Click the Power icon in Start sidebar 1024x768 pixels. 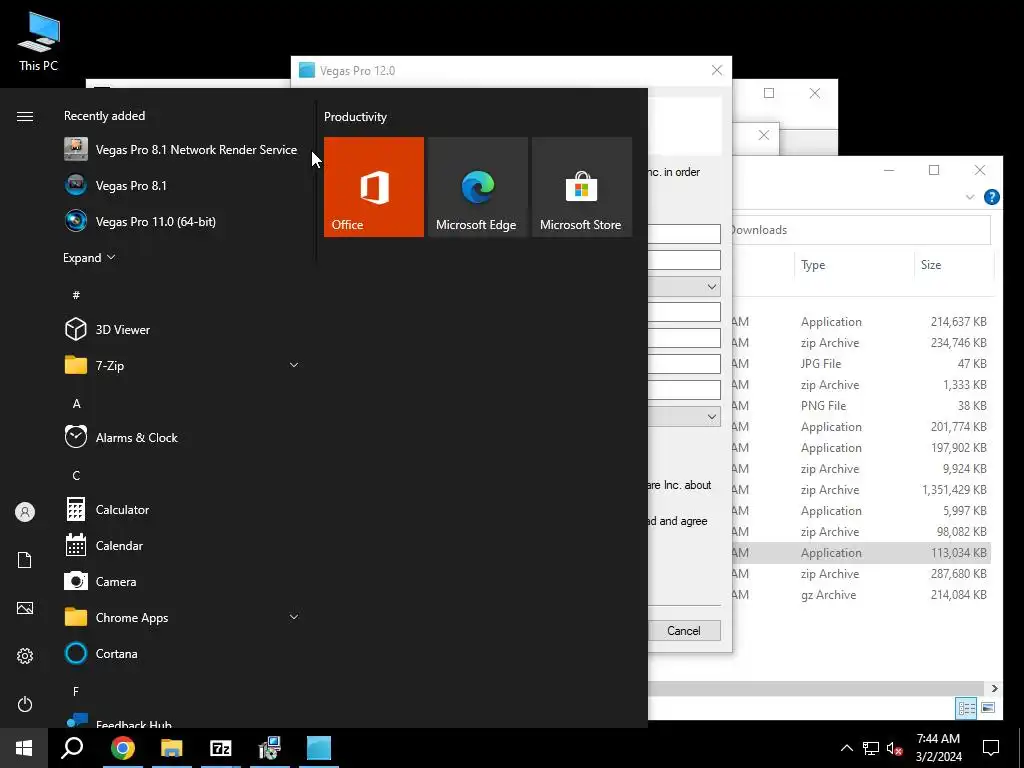coord(25,704)
